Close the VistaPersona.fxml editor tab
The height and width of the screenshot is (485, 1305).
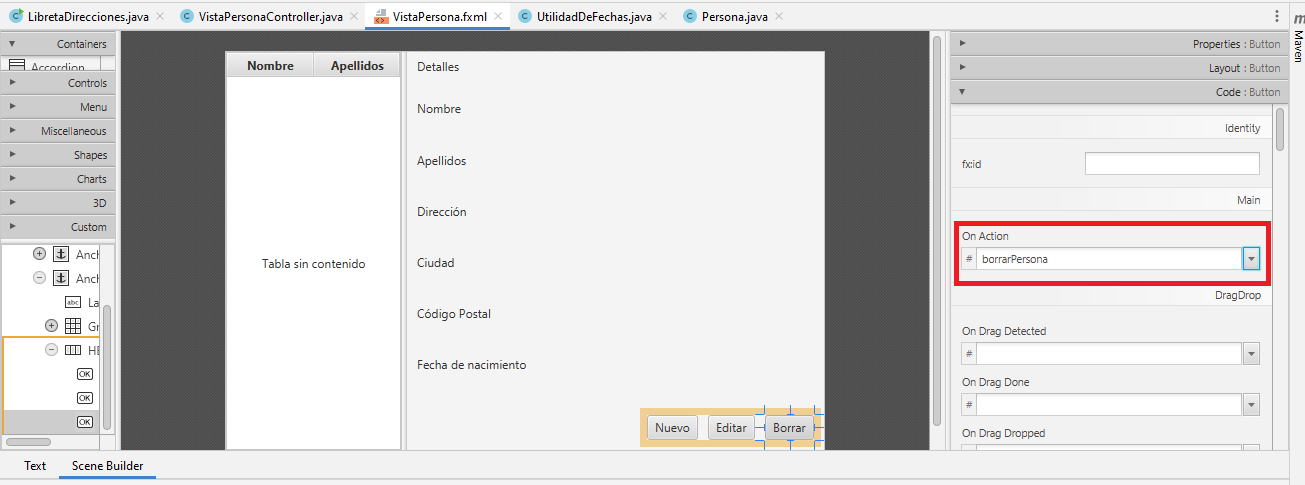coord(497,17)
